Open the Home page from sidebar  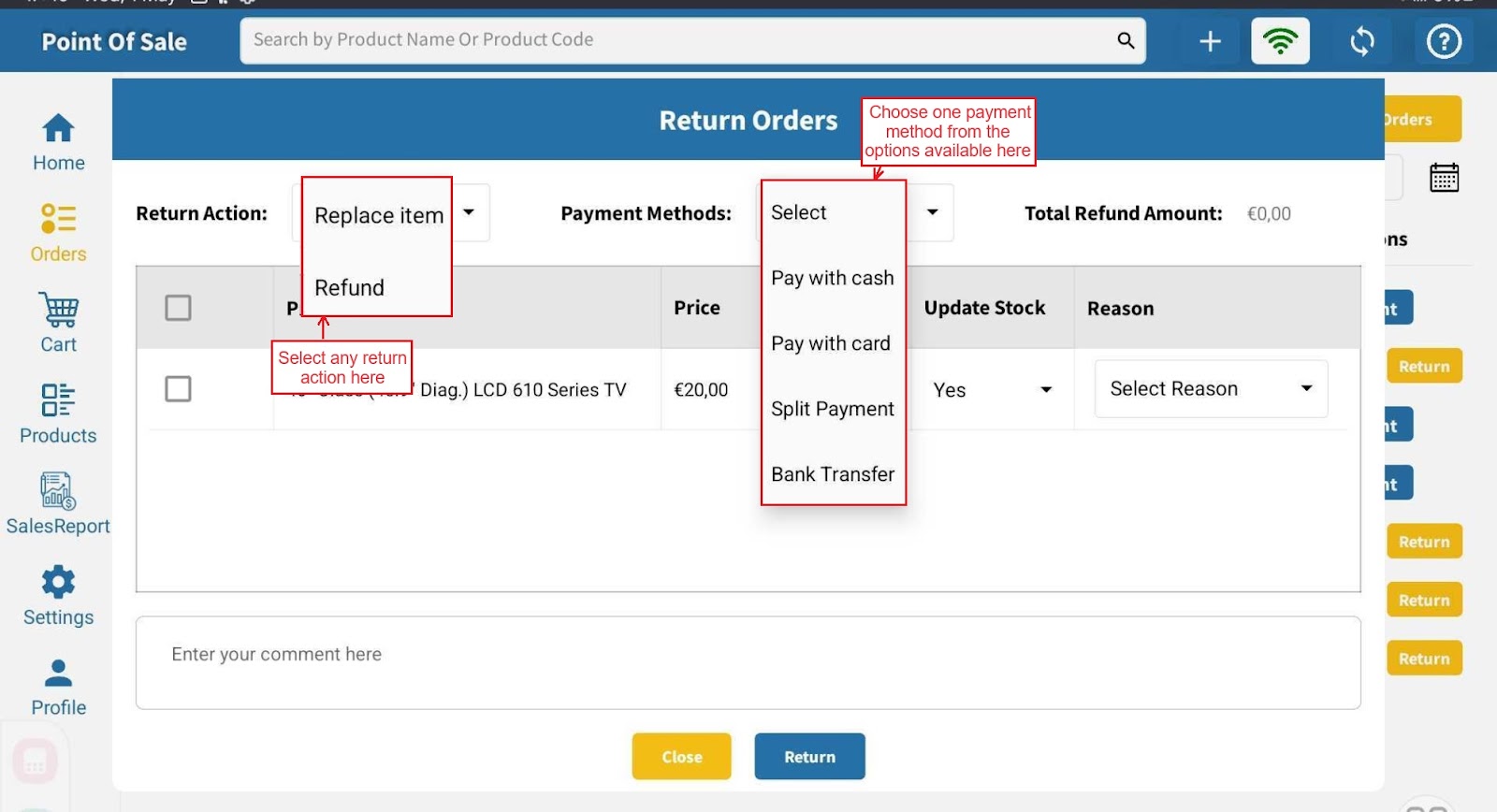[58, 142]
